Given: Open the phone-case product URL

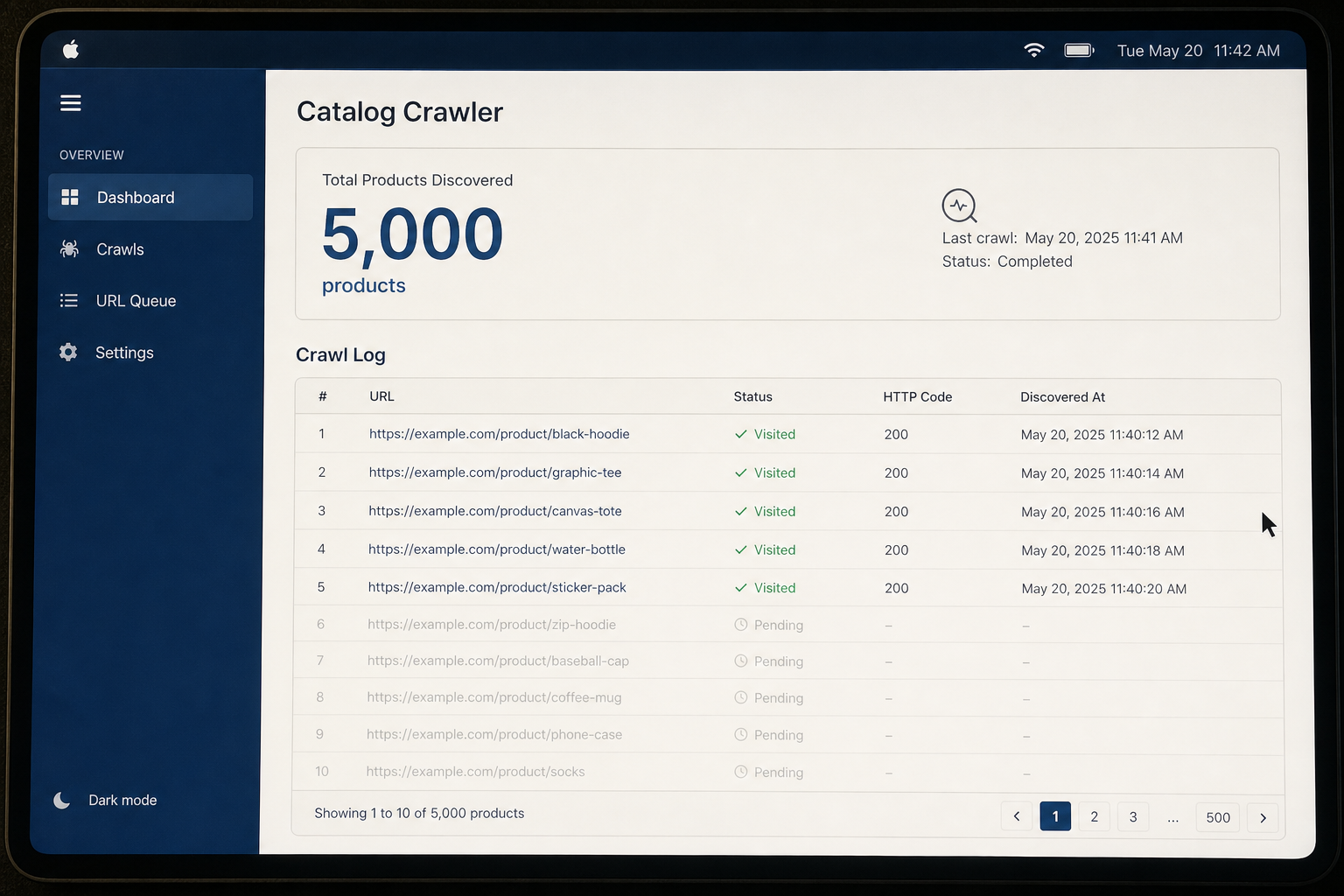Looking at the screenshot, I should [x=494, y=734].
